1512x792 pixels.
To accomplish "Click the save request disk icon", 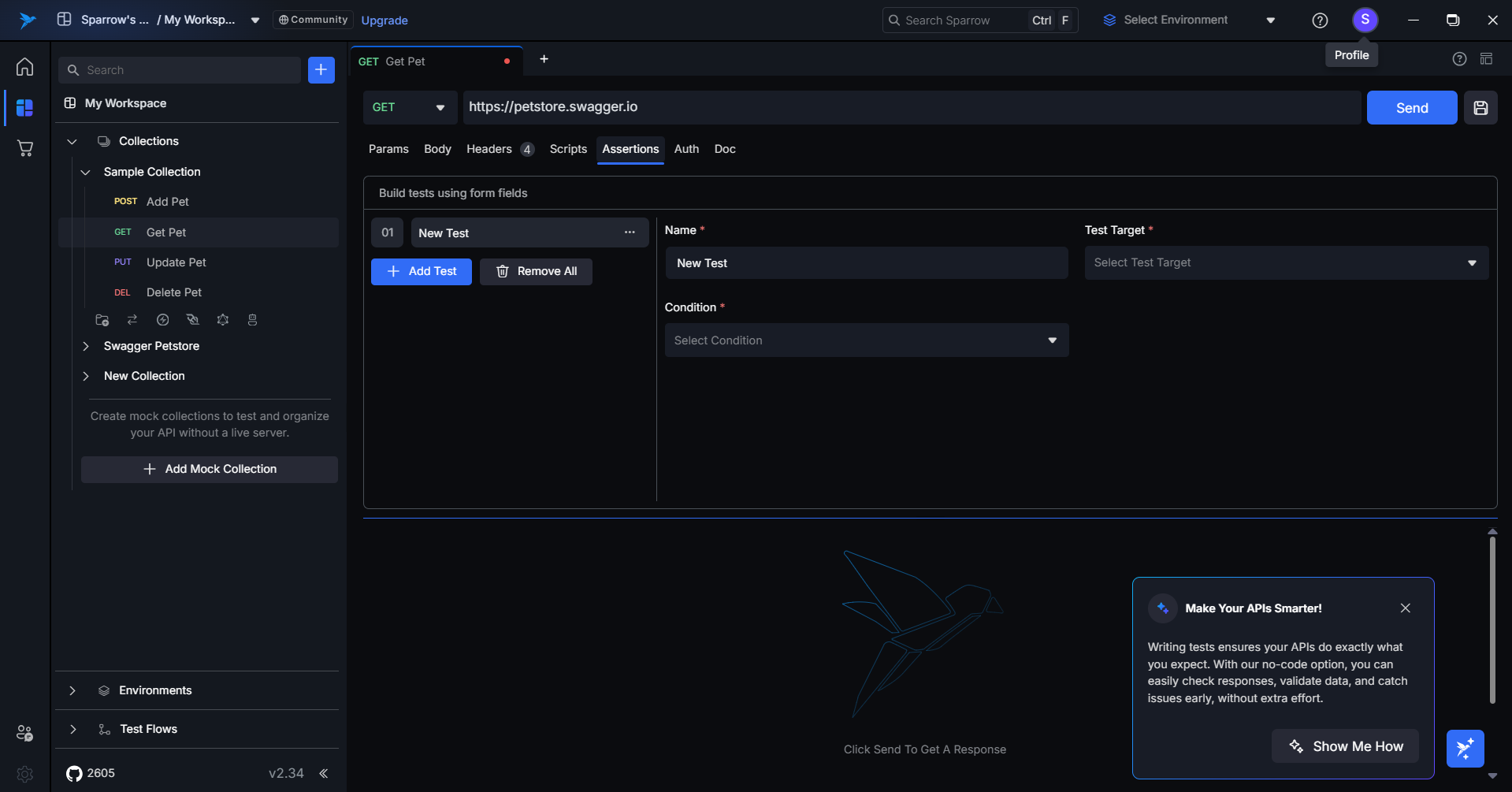I will (x=1480, y=108).
